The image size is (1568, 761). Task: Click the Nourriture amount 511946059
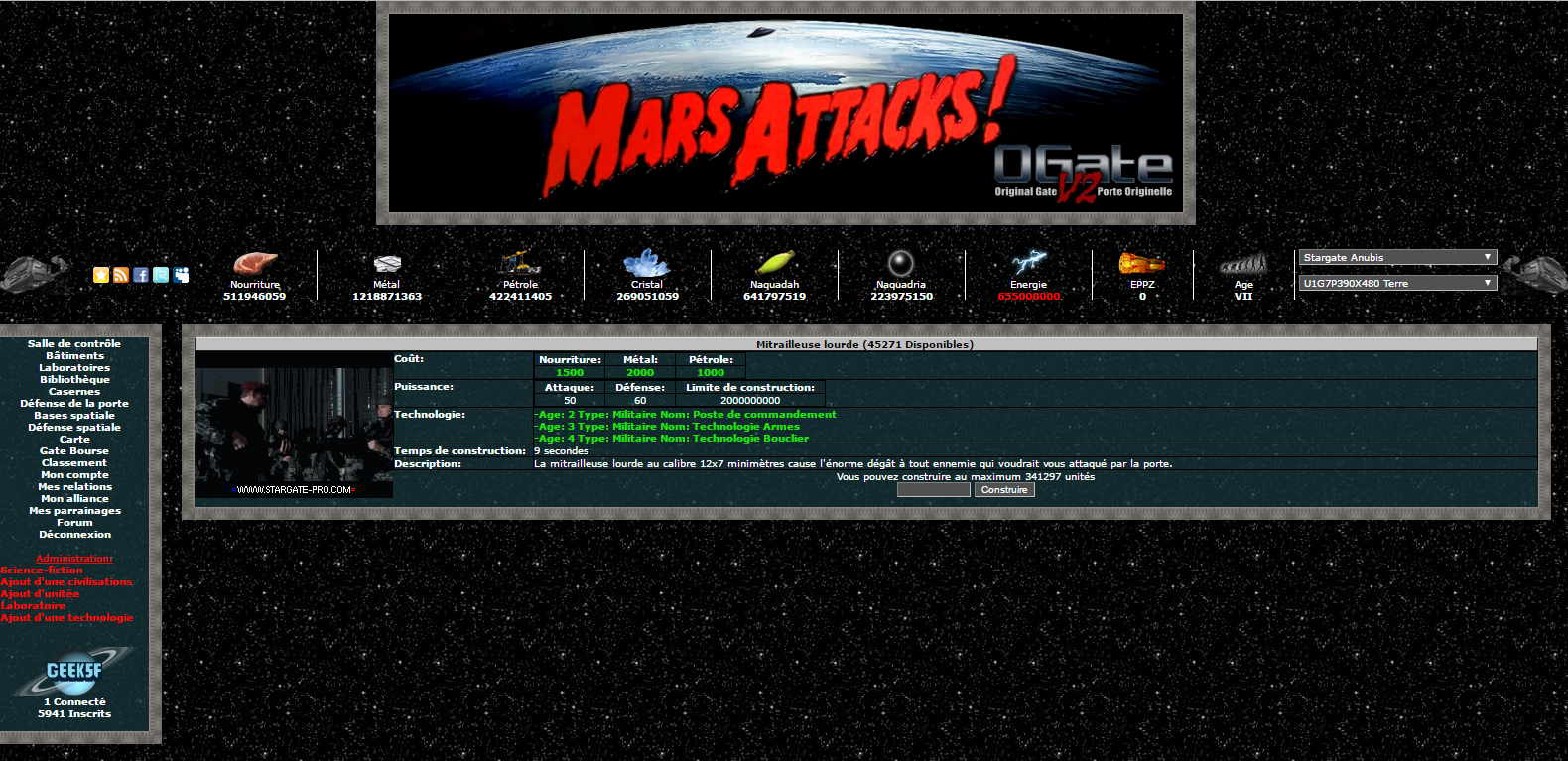[254, 297]
